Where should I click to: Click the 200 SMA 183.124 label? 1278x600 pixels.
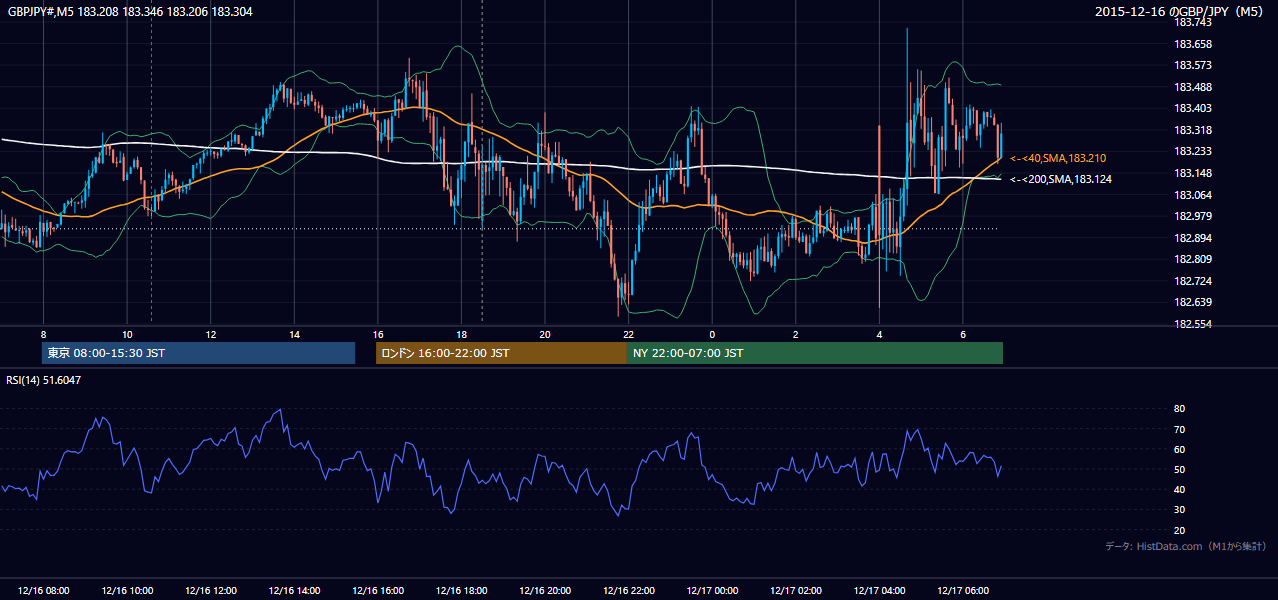point(1060,179)
